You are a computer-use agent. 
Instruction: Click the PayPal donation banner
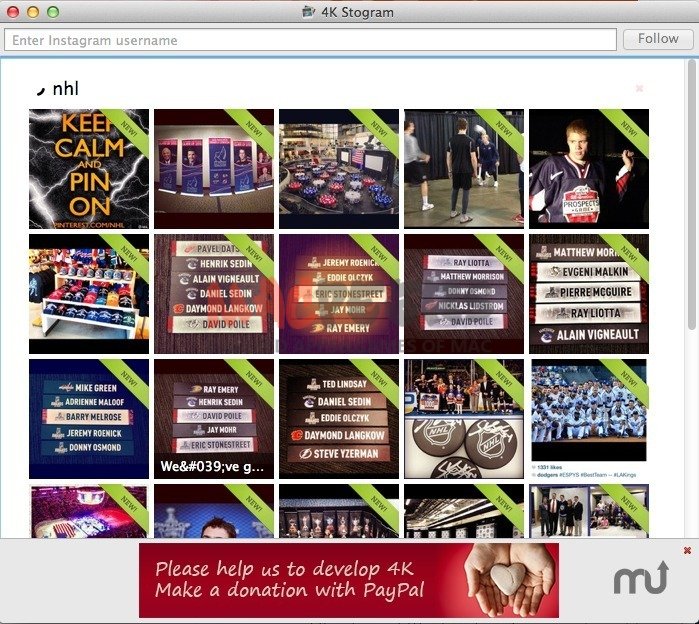point(349,580)
